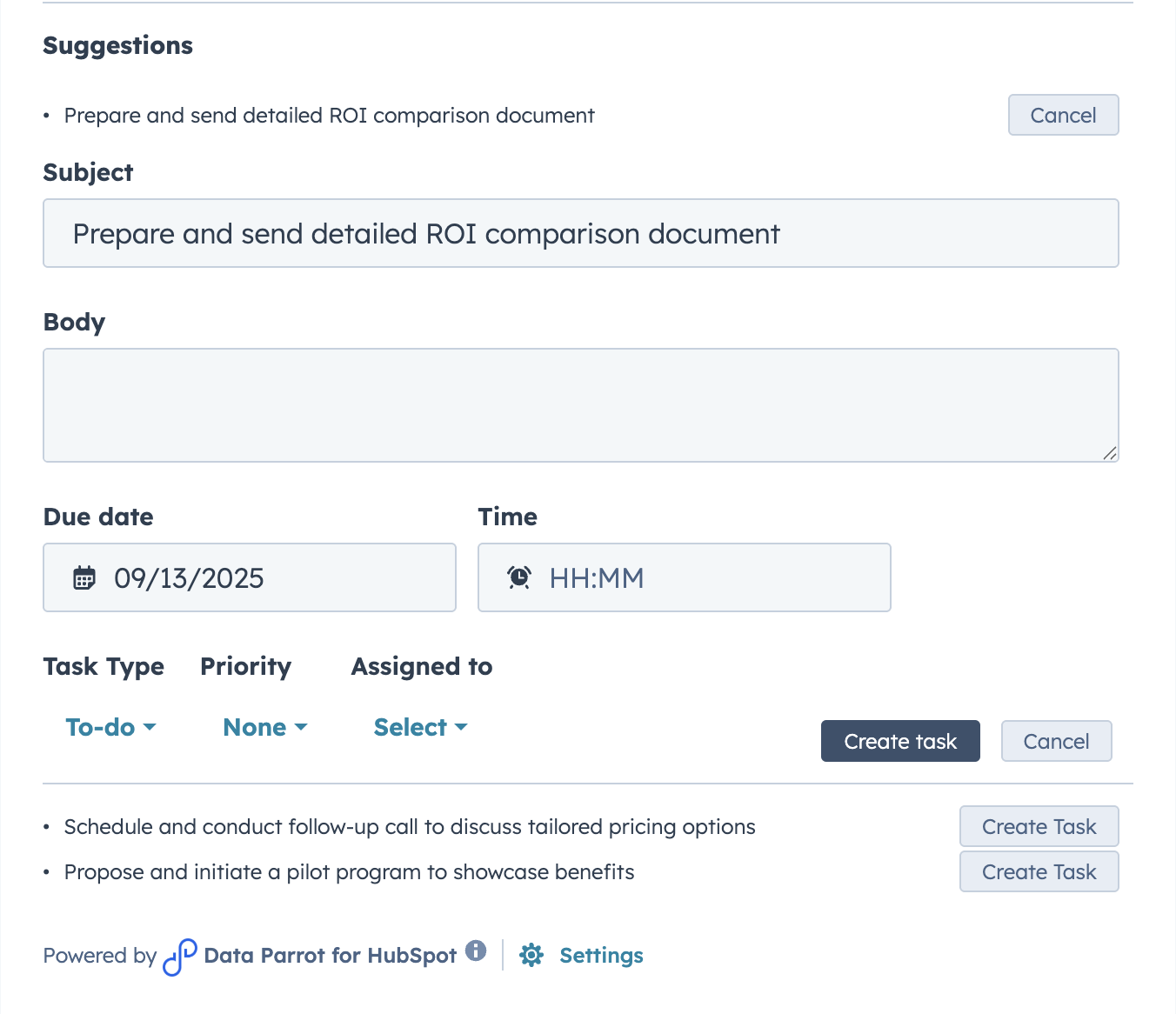Click the calendar icon in Due date
The image size is (1176, 1014).
coord(84,578)
